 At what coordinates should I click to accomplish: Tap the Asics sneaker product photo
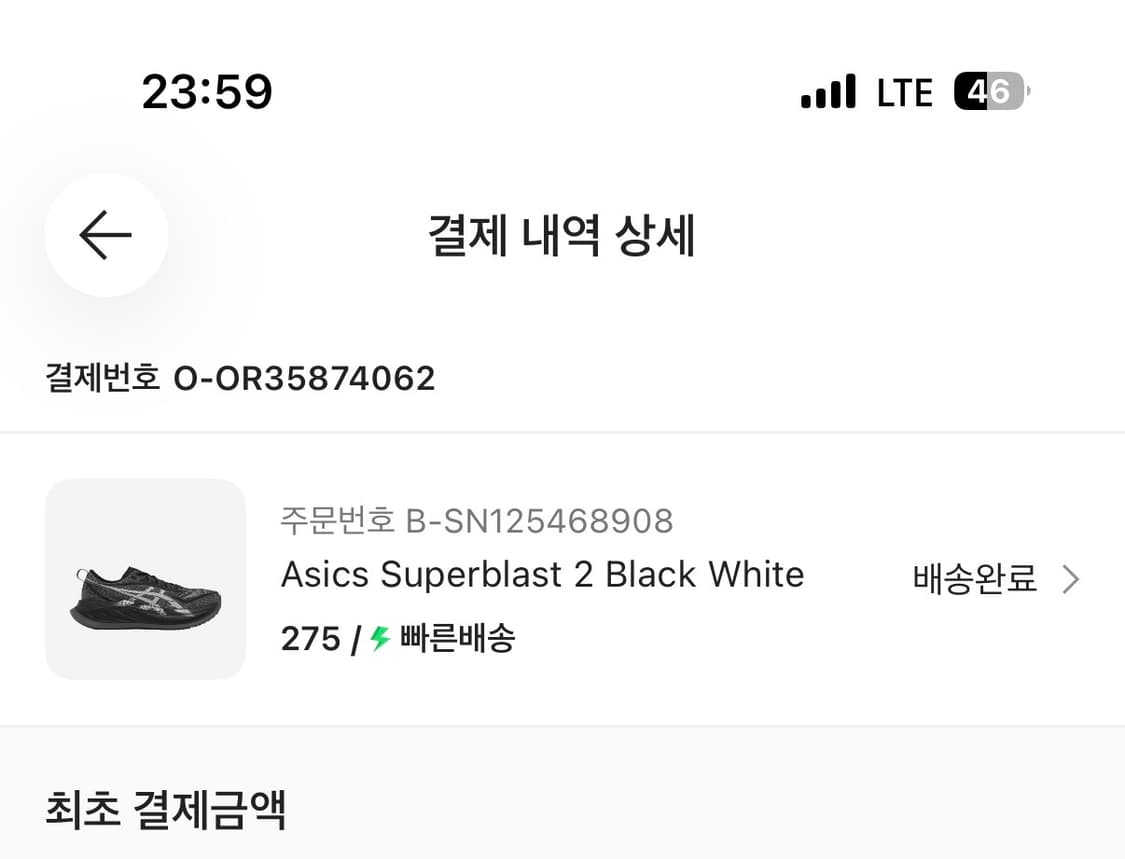144,580
